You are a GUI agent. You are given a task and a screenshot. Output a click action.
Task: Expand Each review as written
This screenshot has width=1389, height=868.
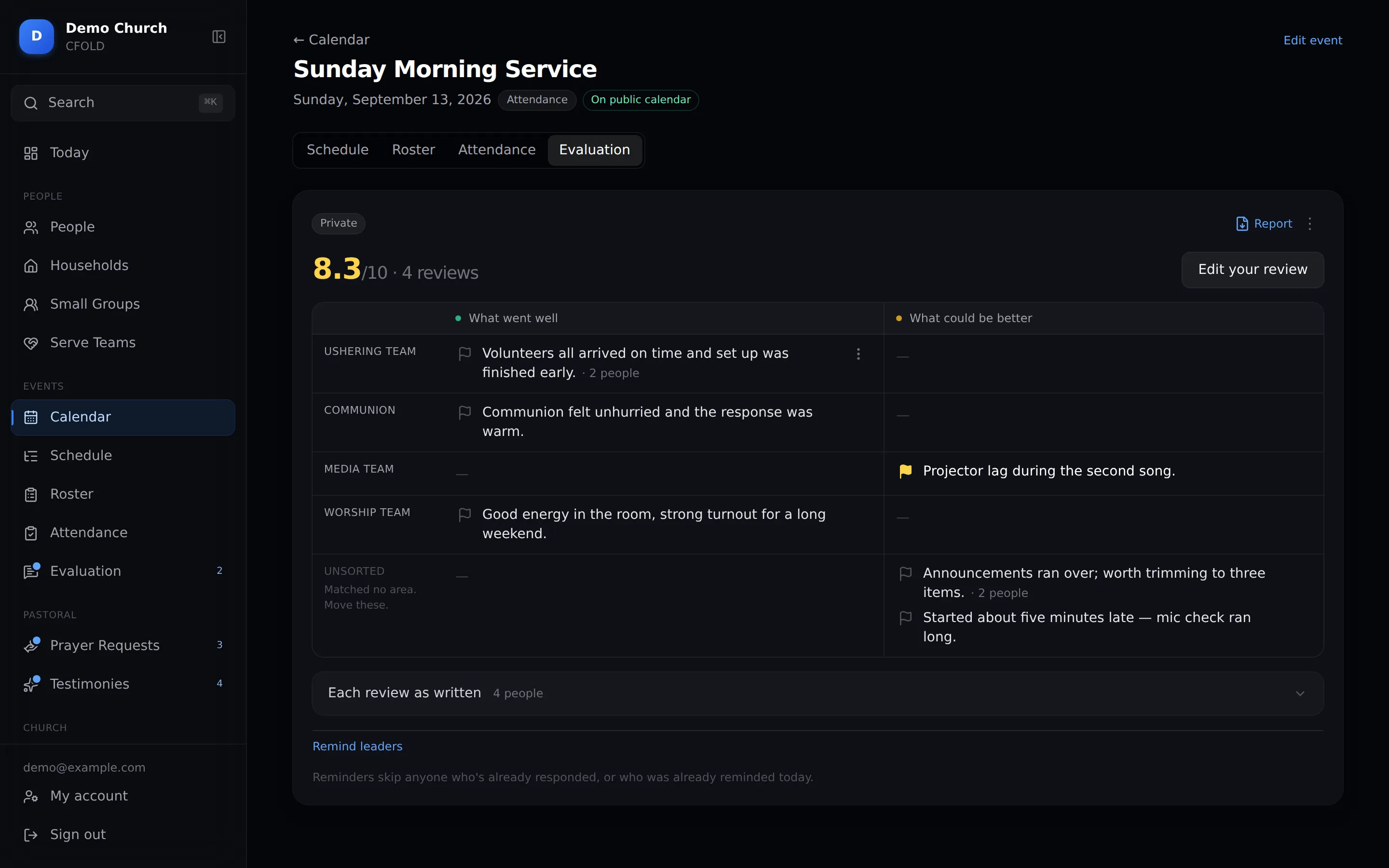coord(817,693)
